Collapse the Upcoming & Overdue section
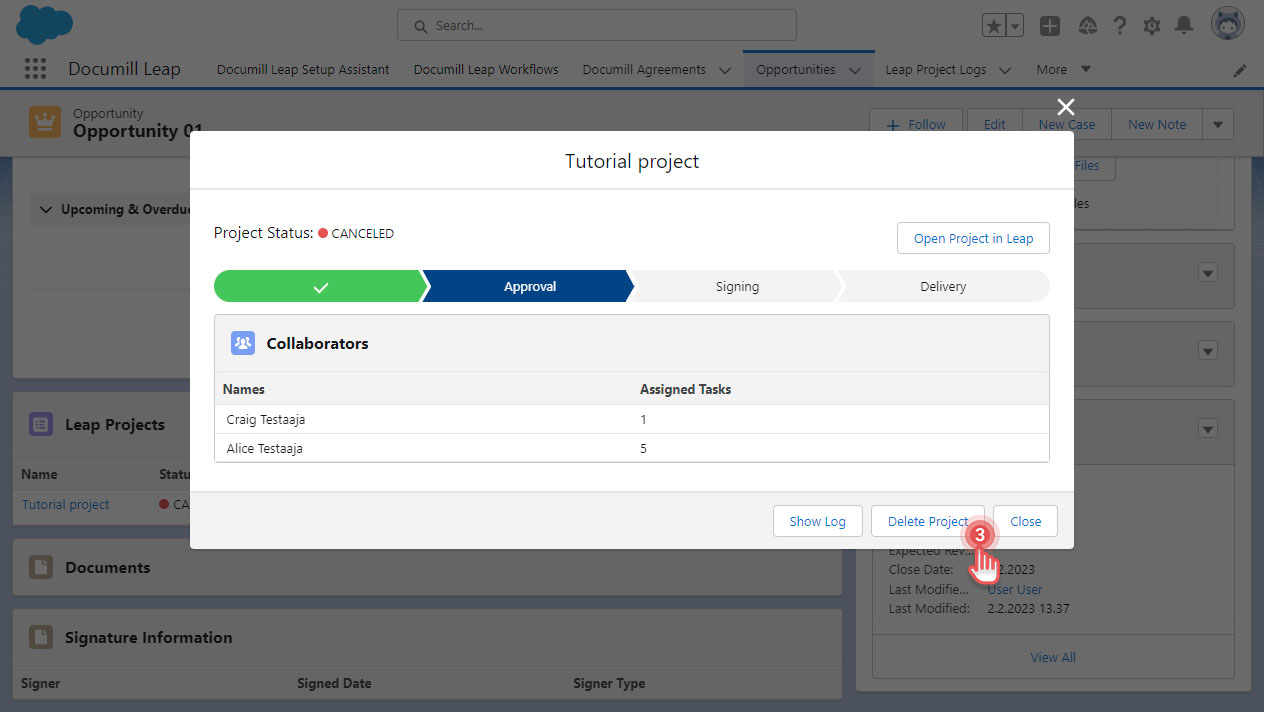The width and height of the screenshot is (1264, 712). tap(46, 209)
